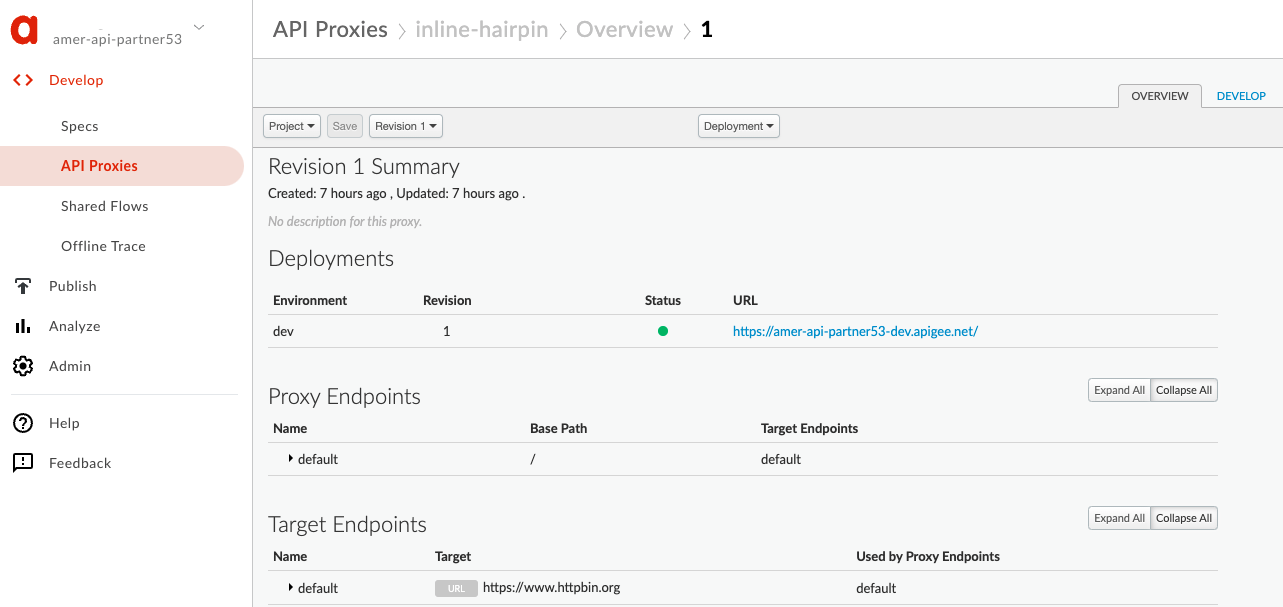Open the Project dropdown menu
Viewport: 1283px width, 607px height.
[292, 126]
